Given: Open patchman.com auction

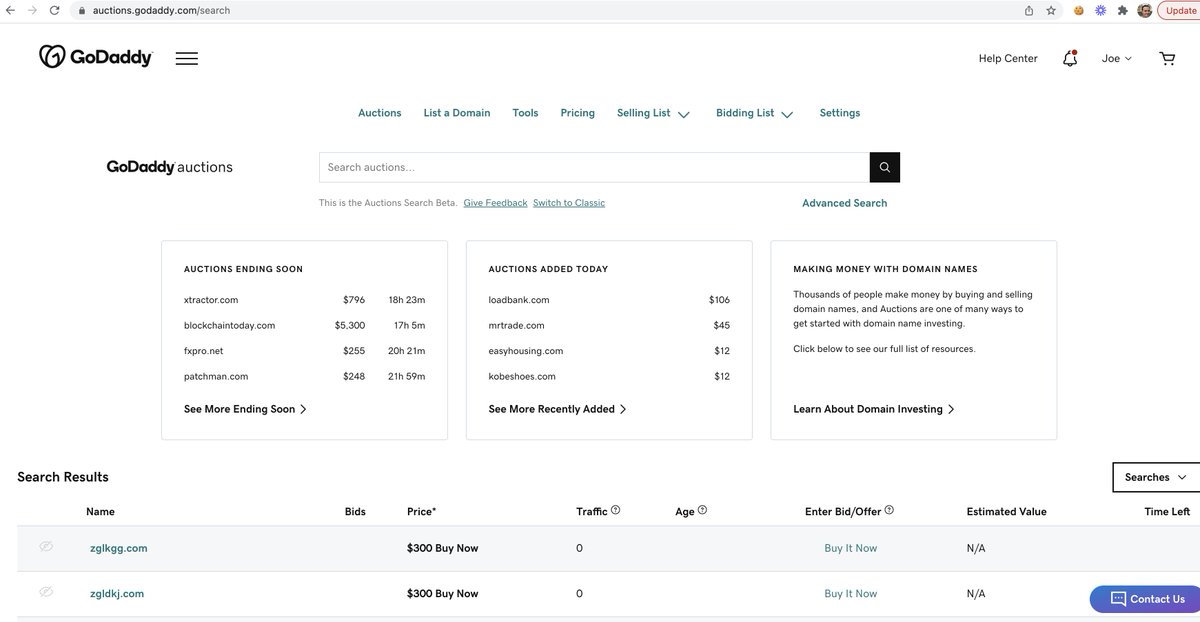Looking at the screenshot, I should [216, 376].
